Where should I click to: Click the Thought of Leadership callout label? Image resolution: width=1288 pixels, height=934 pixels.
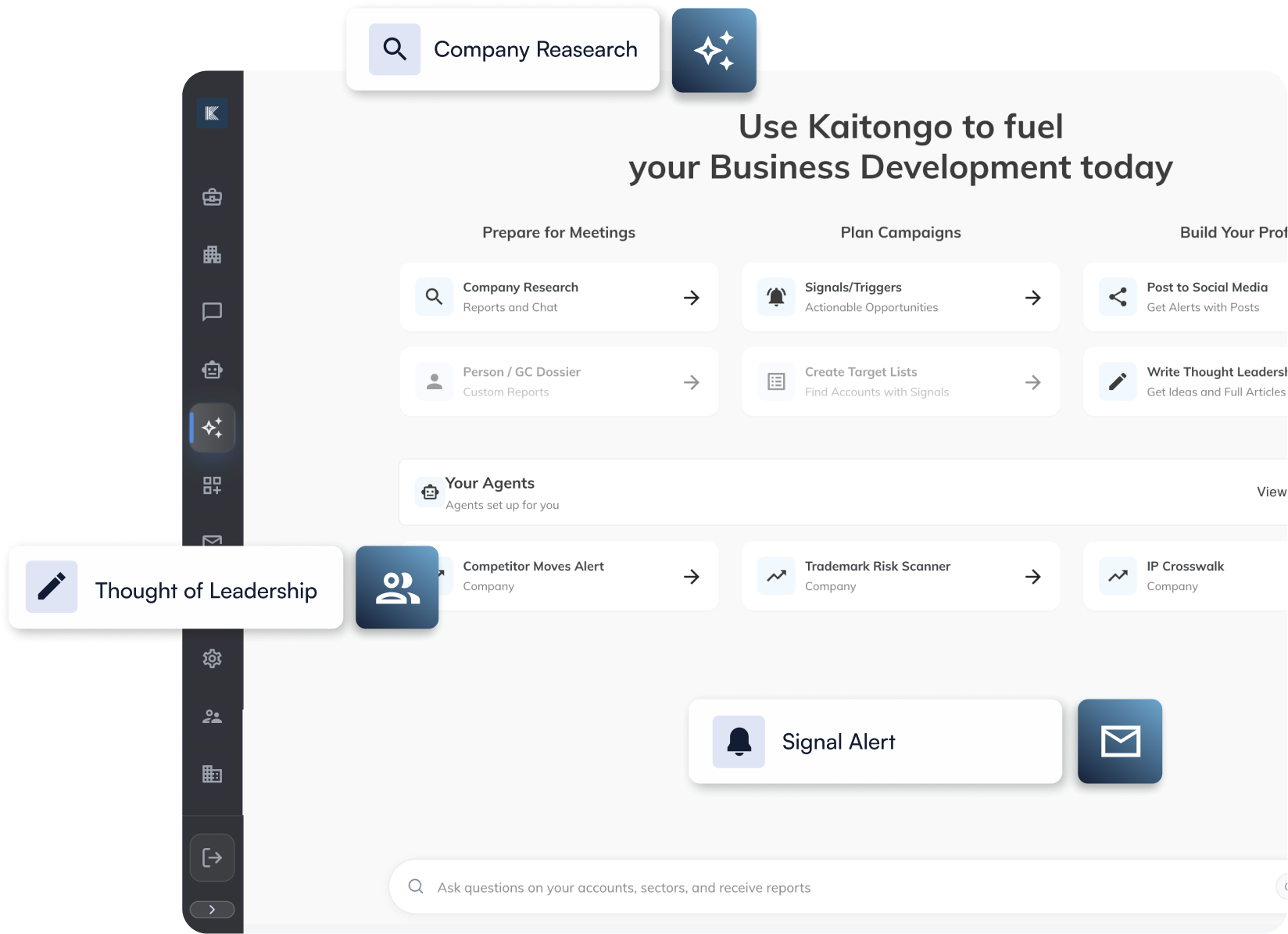pos(206,591)
